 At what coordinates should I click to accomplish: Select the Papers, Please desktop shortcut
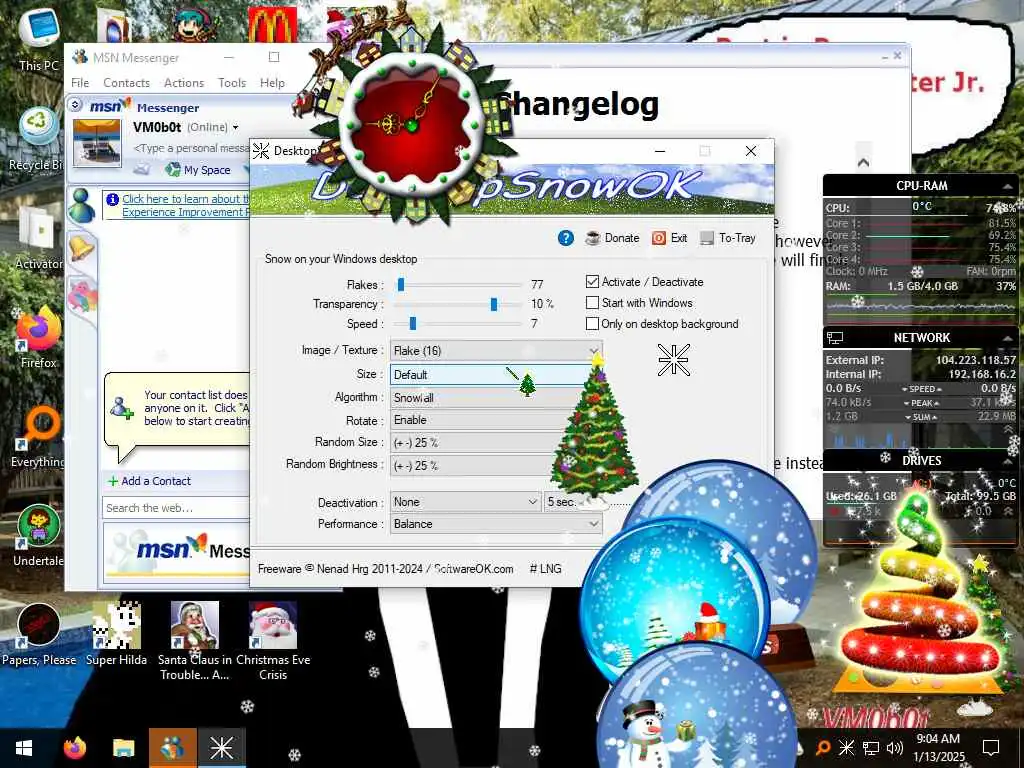[x=39, y=633]
